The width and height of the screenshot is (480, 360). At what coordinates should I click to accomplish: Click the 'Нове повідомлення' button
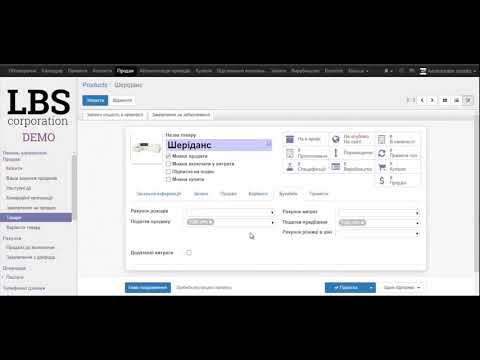[x=148, y=288]
